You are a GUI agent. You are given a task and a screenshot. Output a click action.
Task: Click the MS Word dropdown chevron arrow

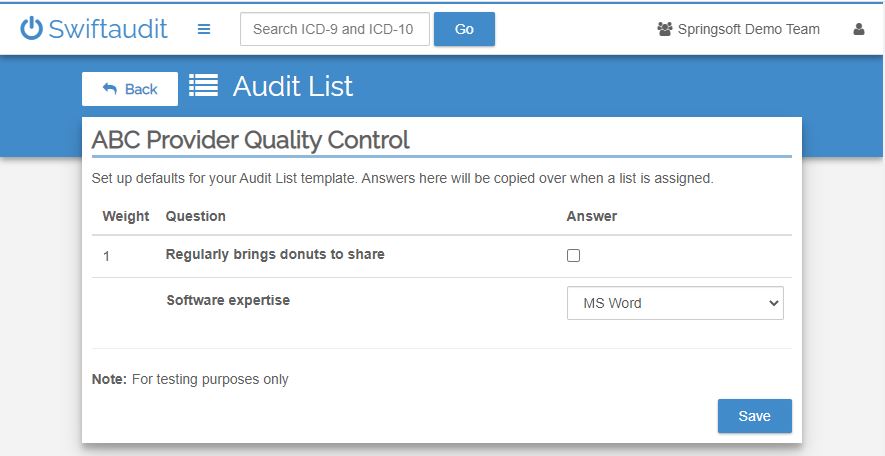[773, 303]
